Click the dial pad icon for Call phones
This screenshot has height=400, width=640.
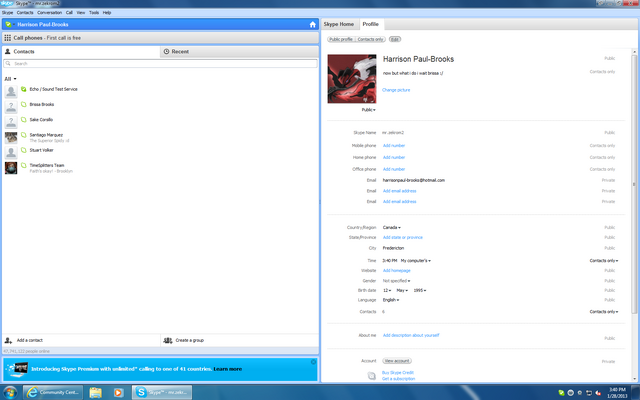point(7,38)
